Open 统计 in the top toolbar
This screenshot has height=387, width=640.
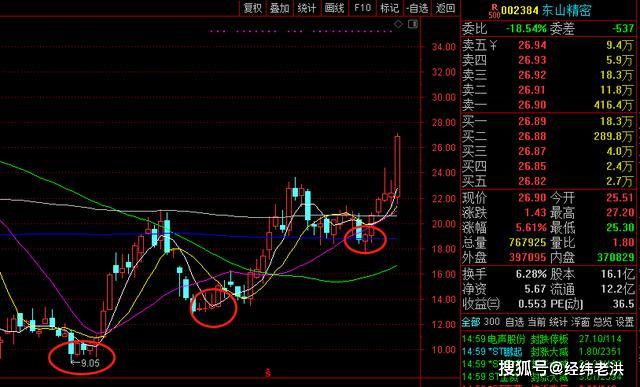pyautogui.click(x=307, y=8)
